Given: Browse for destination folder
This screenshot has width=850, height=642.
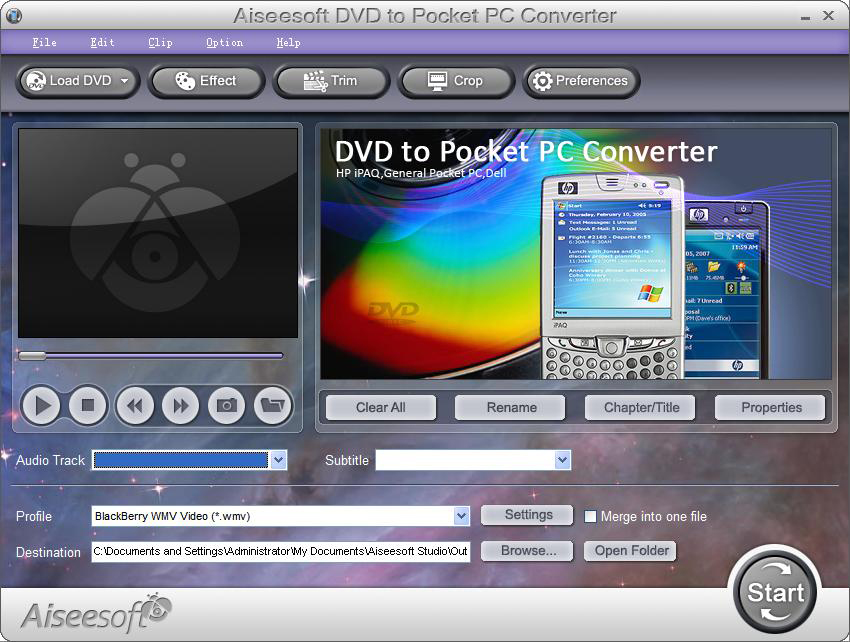Looking at the screenshot, I should (527, 551).
